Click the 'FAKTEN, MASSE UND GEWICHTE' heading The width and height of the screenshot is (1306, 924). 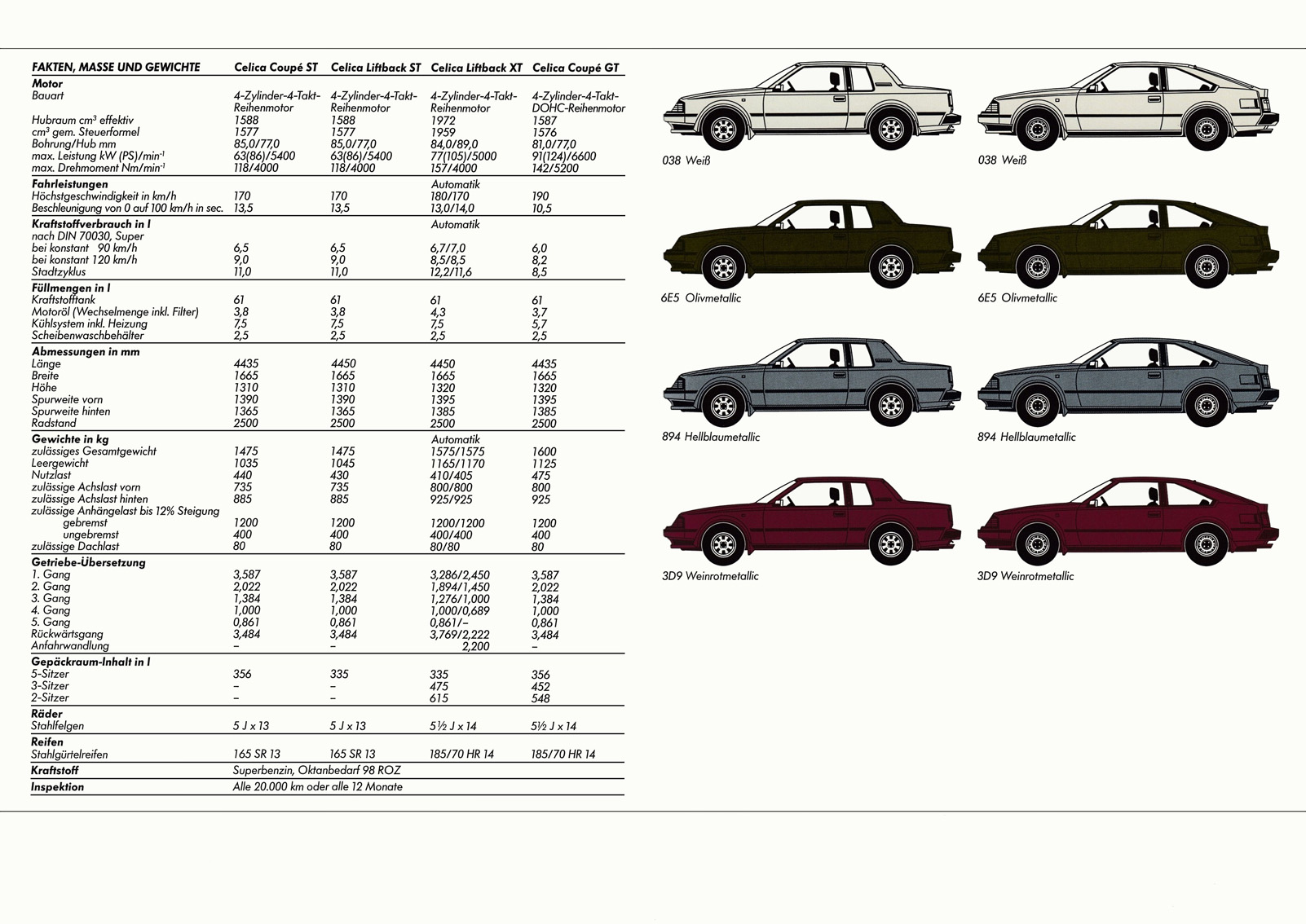pyautogui.click(x=116, y=68)
